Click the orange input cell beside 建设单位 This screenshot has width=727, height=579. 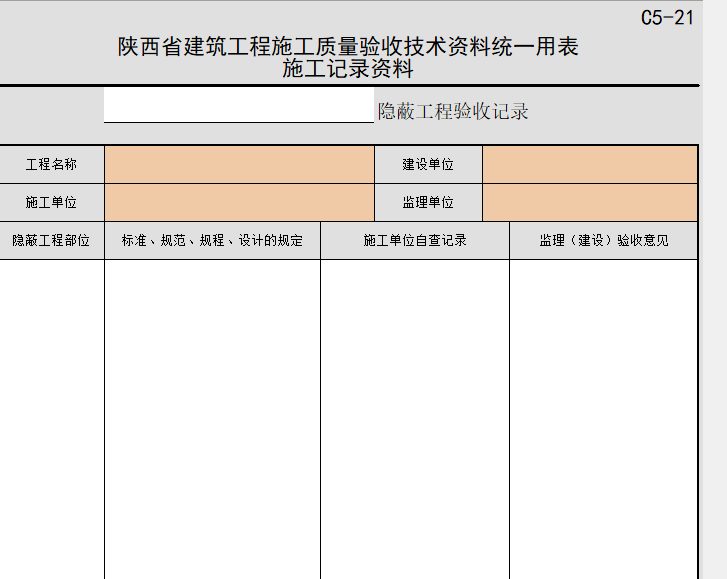589,165
